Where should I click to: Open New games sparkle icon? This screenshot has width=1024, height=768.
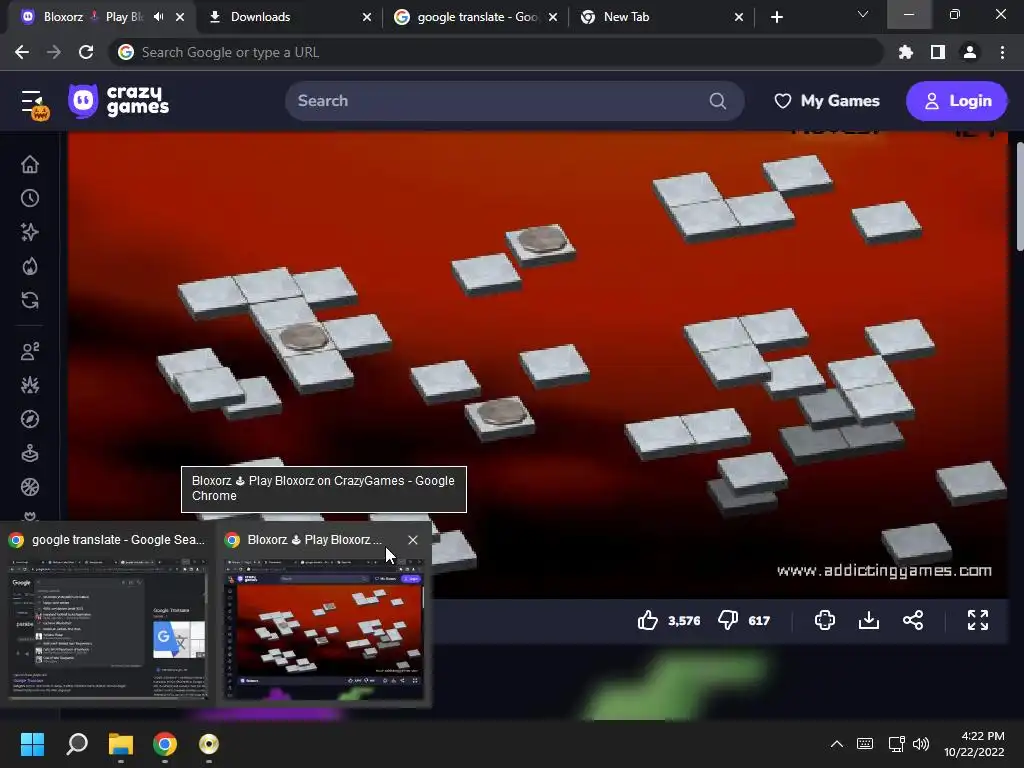point(30,232)
